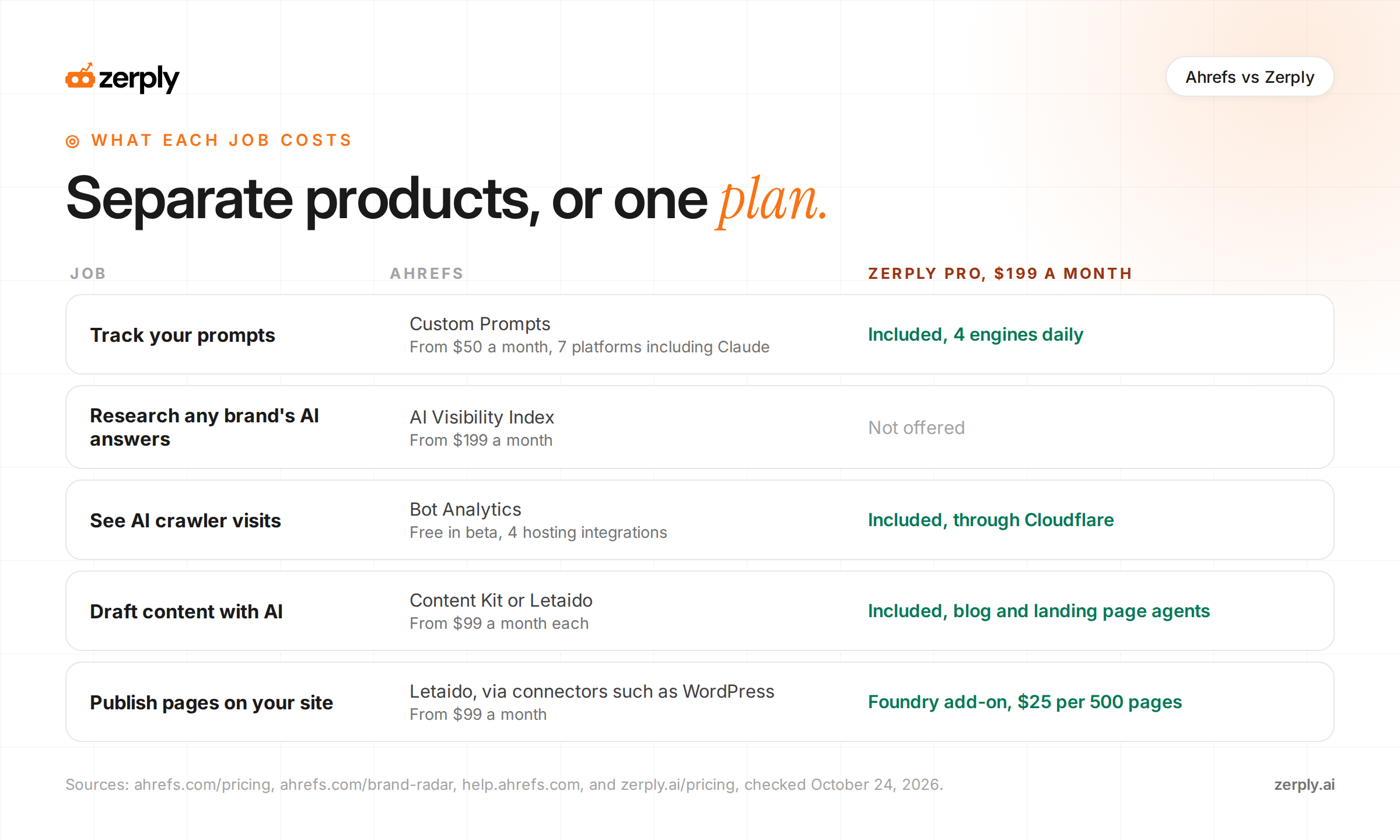Click the Bot Analytics product name

(x=465, y=509)
